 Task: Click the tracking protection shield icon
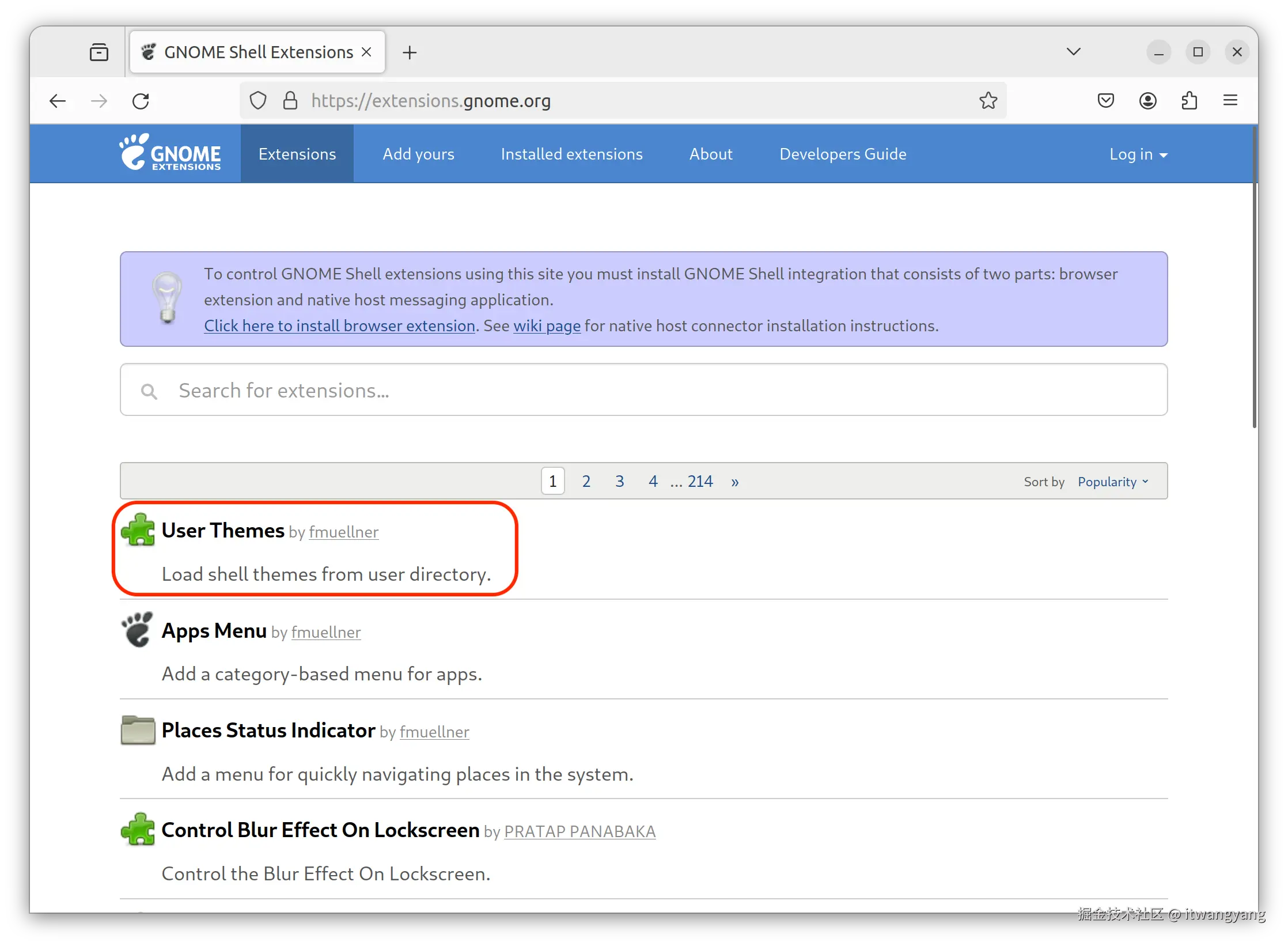pos(258,101)
